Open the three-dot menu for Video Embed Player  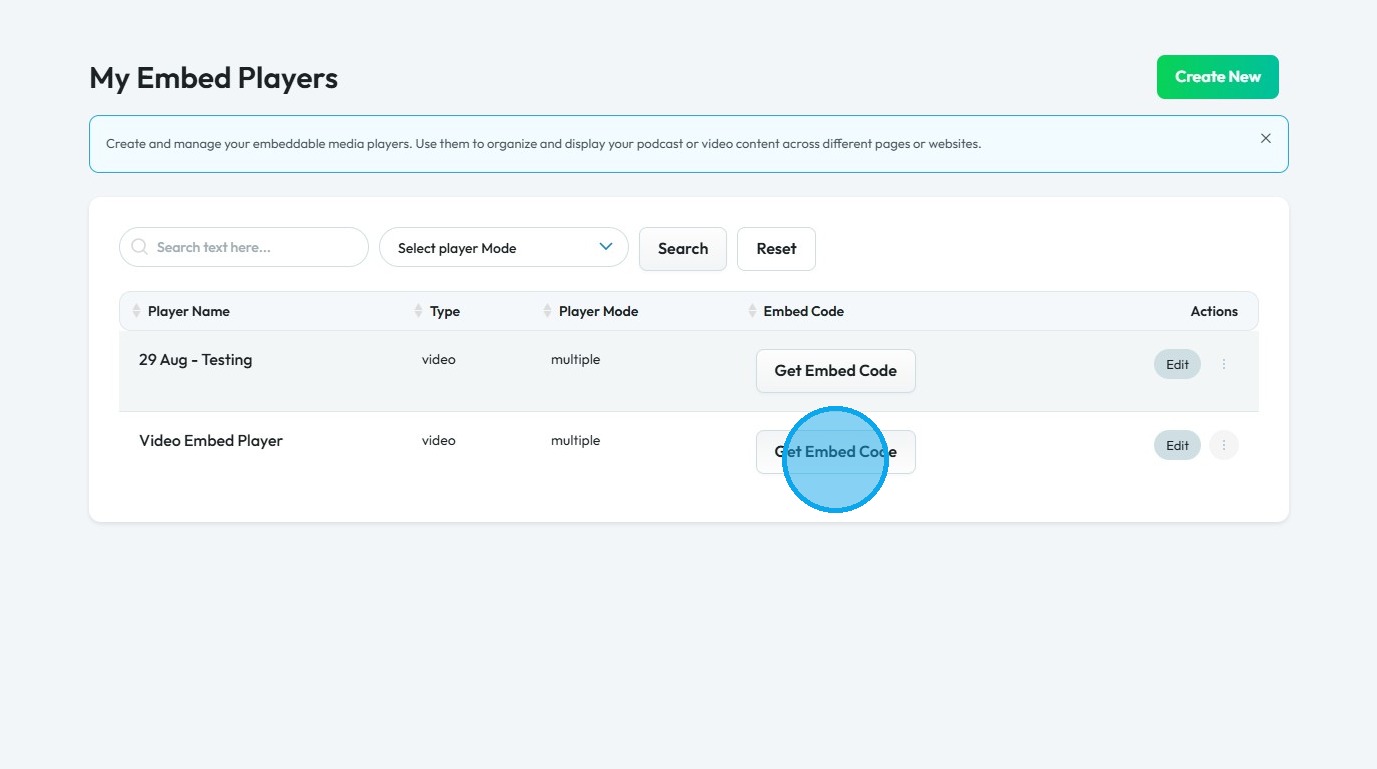click(1224, 445)
